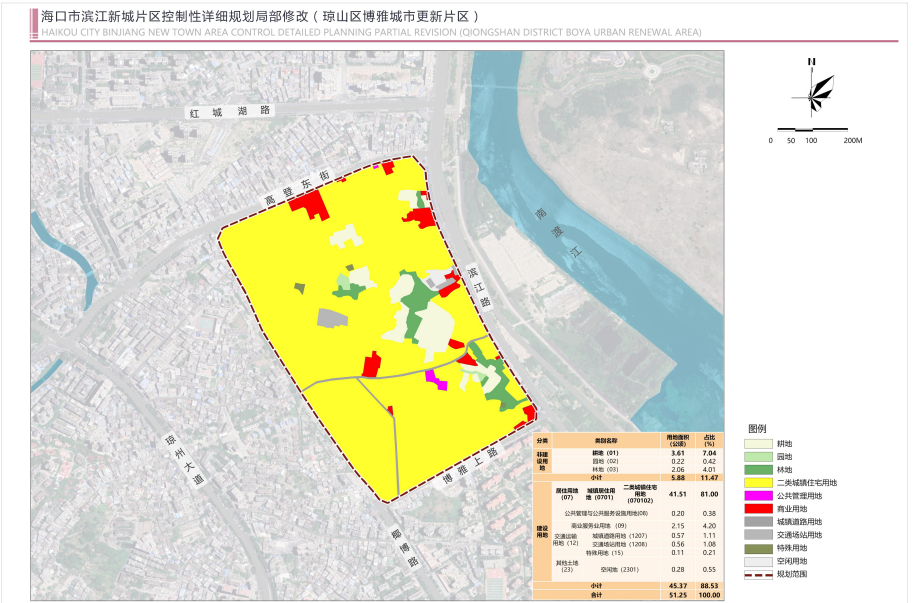Click the English subtitle HAIKOU CITY BINJIANG NEW TOWN
This screenshot has width=913, height=603.
coord(371,33)
